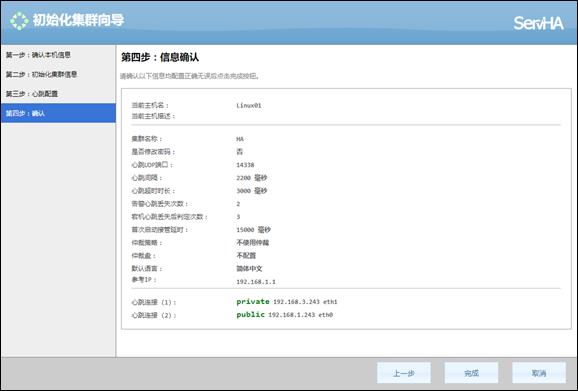Click takeover delay value 15000 毫秒

[254, 230]
